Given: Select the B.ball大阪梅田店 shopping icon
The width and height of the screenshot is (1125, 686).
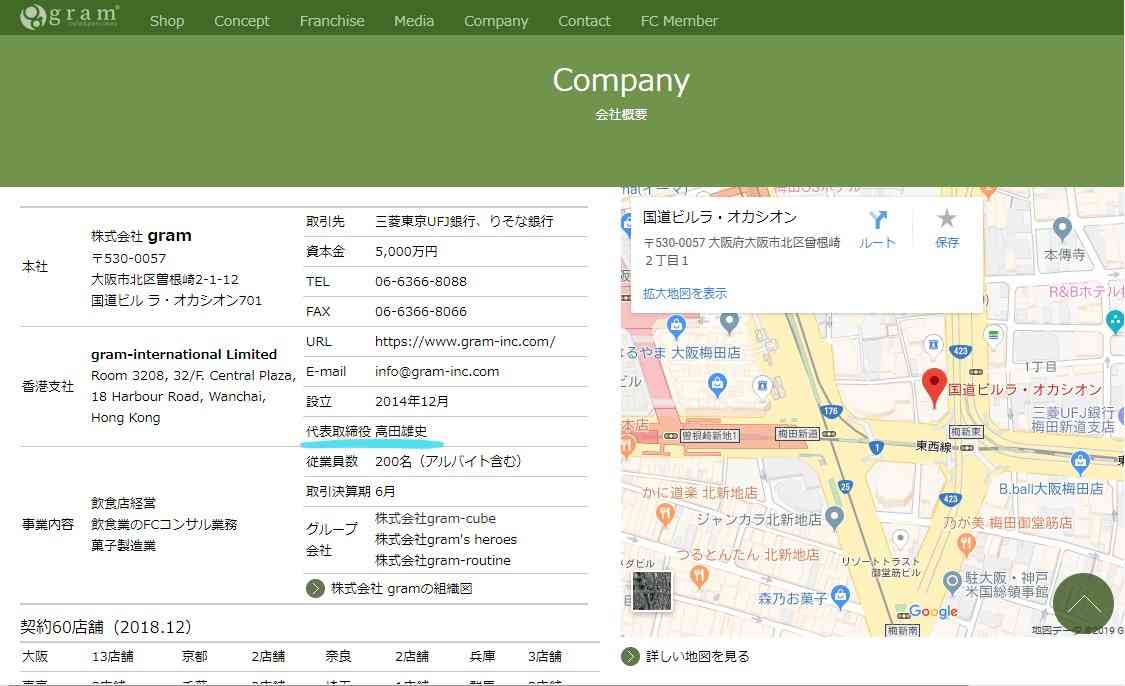Looking at the screenshot, I should [1080, 463].
